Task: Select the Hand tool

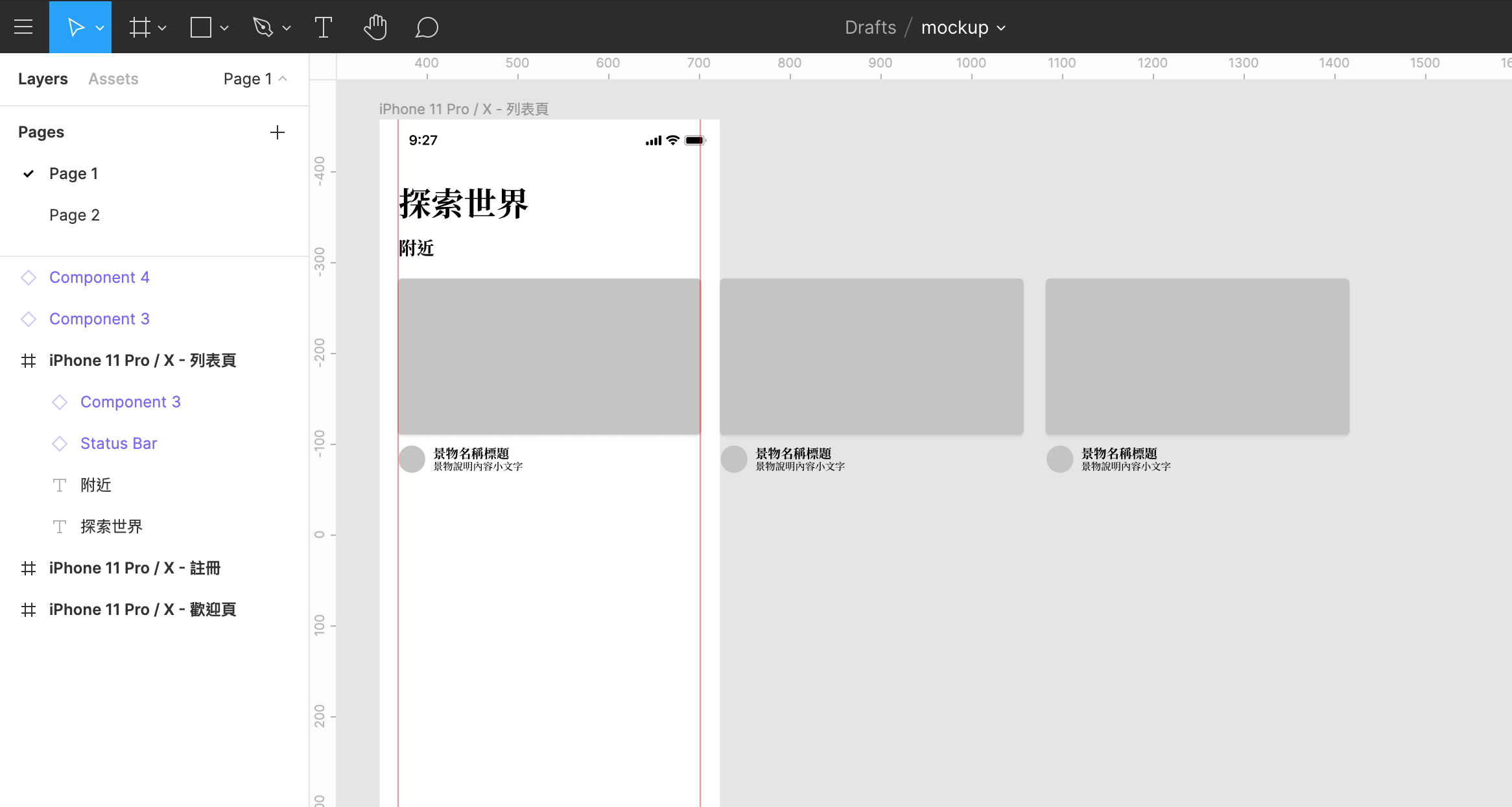Action: (x=375, y=27)
